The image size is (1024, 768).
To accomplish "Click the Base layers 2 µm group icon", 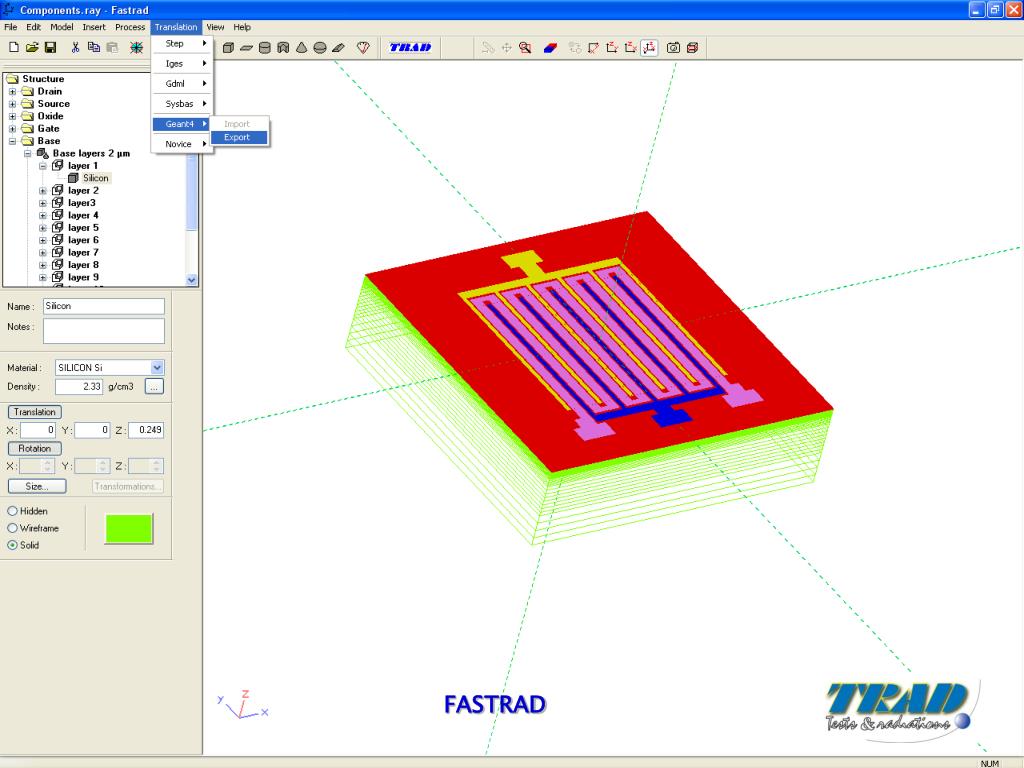I will point(42,153).
